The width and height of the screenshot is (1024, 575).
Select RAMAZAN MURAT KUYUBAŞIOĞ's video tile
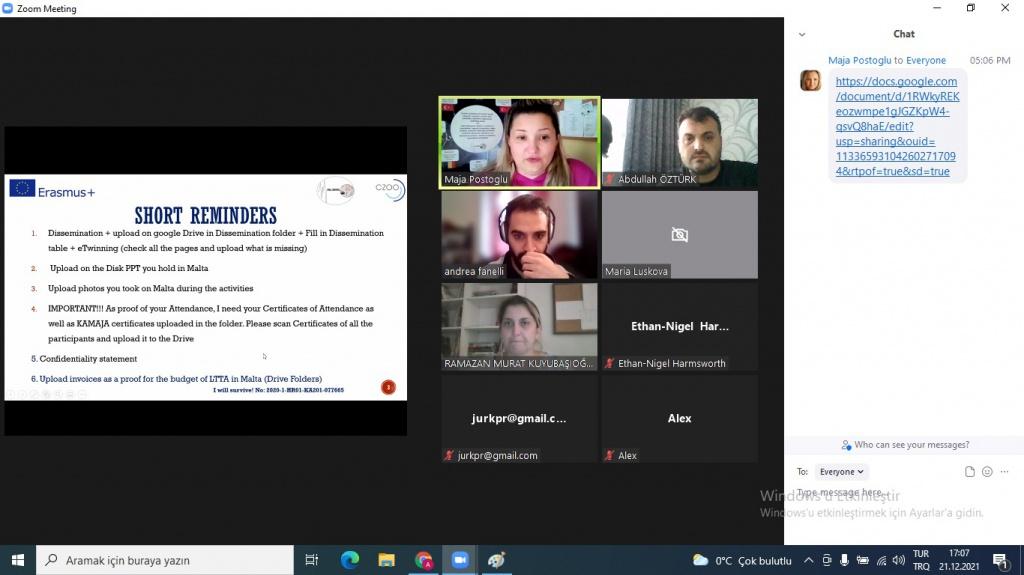pyautogui.click(x=519, y=327)
